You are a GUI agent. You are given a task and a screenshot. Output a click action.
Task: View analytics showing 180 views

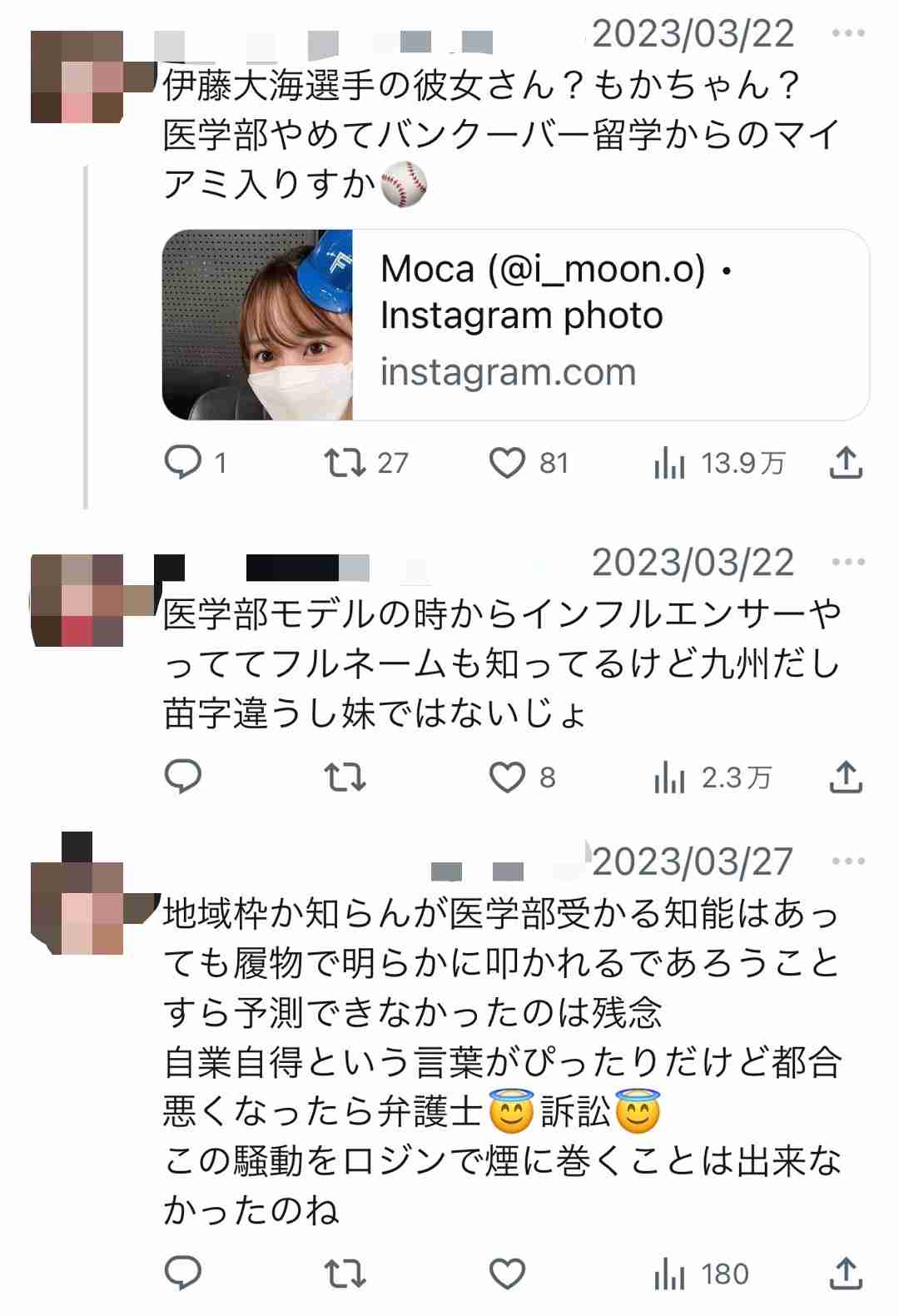[x=701, y=1274]
